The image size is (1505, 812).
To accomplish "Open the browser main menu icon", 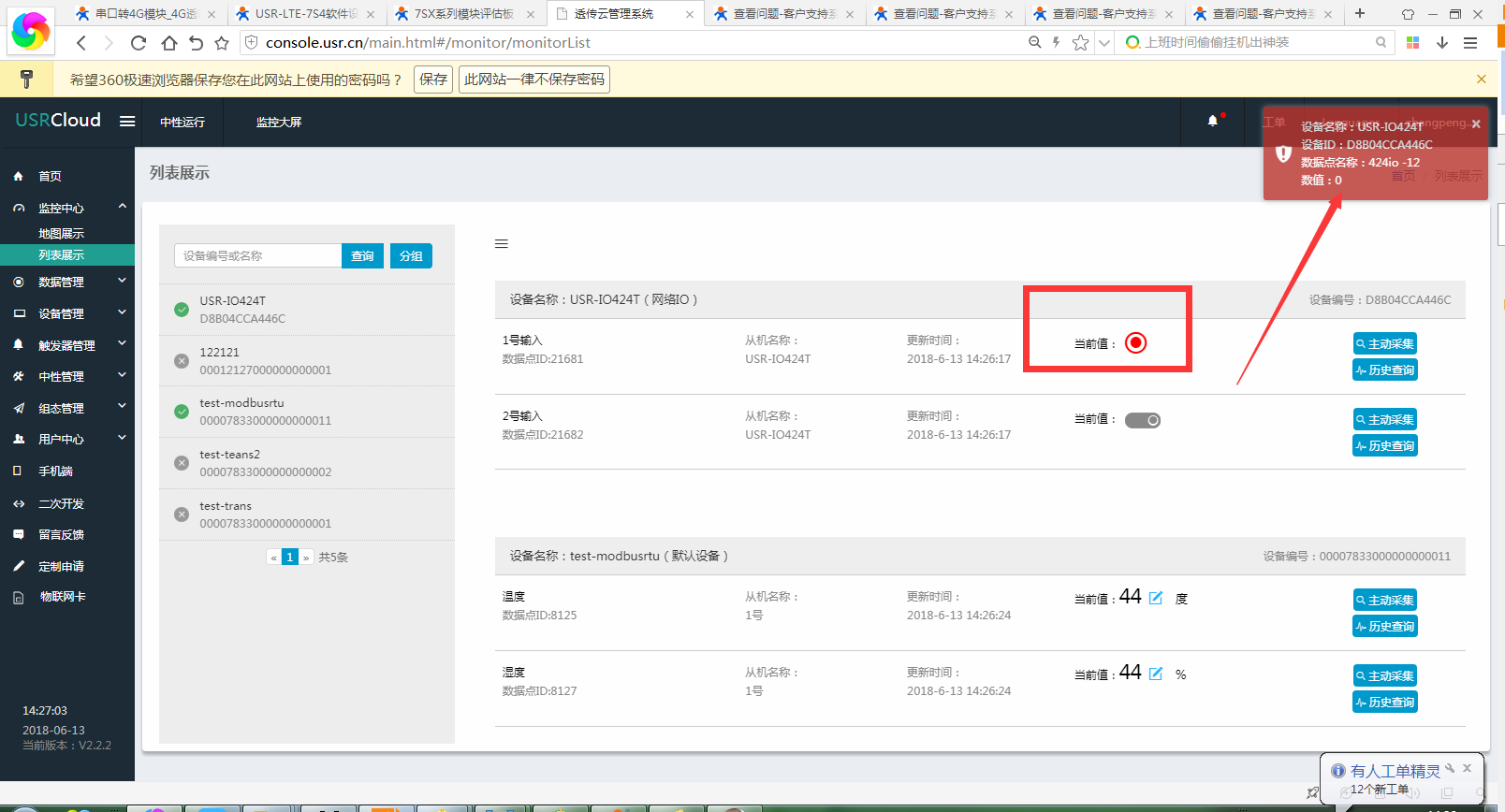I will coord(1470,43).
